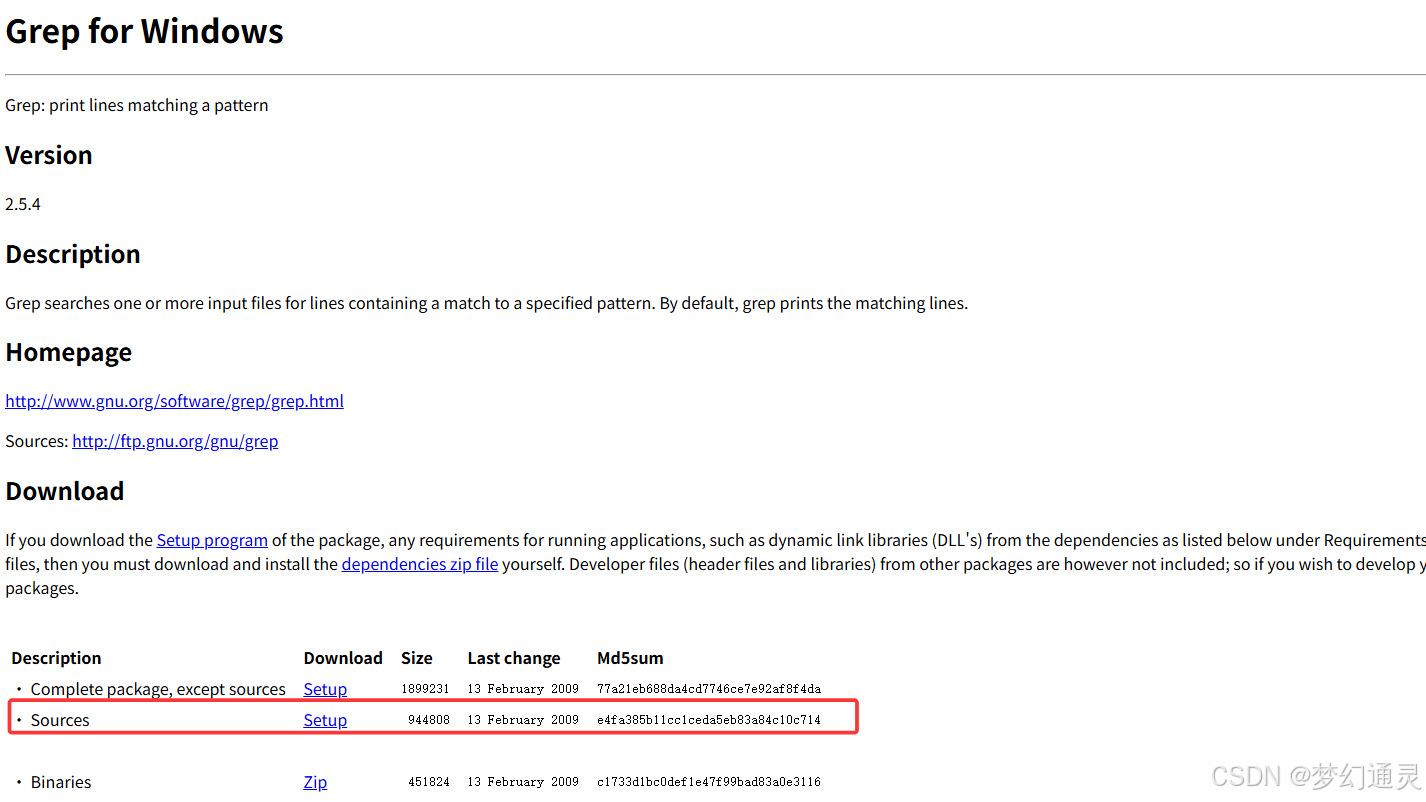This screenshot has height=802, width=1426.
Task: Select size value 944808
Action: point(429,720)
